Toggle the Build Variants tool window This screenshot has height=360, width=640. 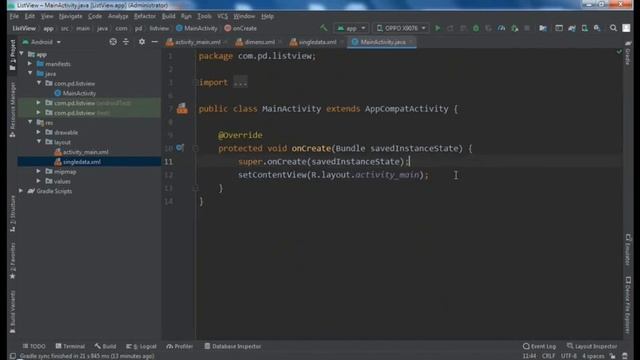[x=13, y=311]
